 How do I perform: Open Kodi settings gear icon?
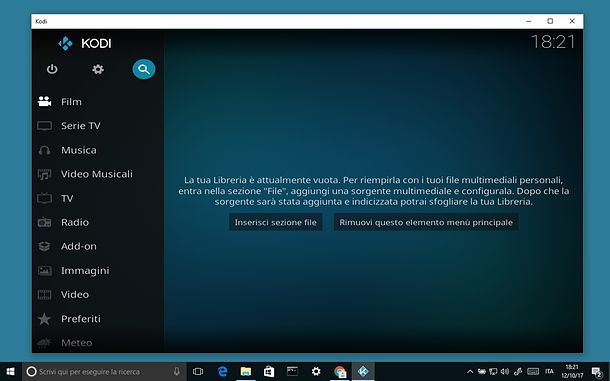(x=98, y=69)
